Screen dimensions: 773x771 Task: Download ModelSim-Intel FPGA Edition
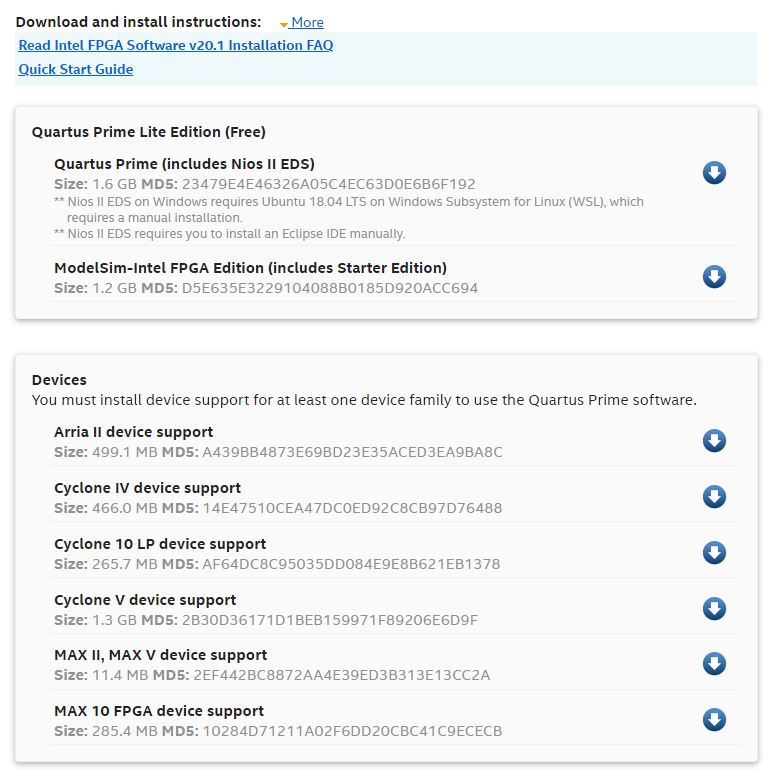[x=714, y=277]
